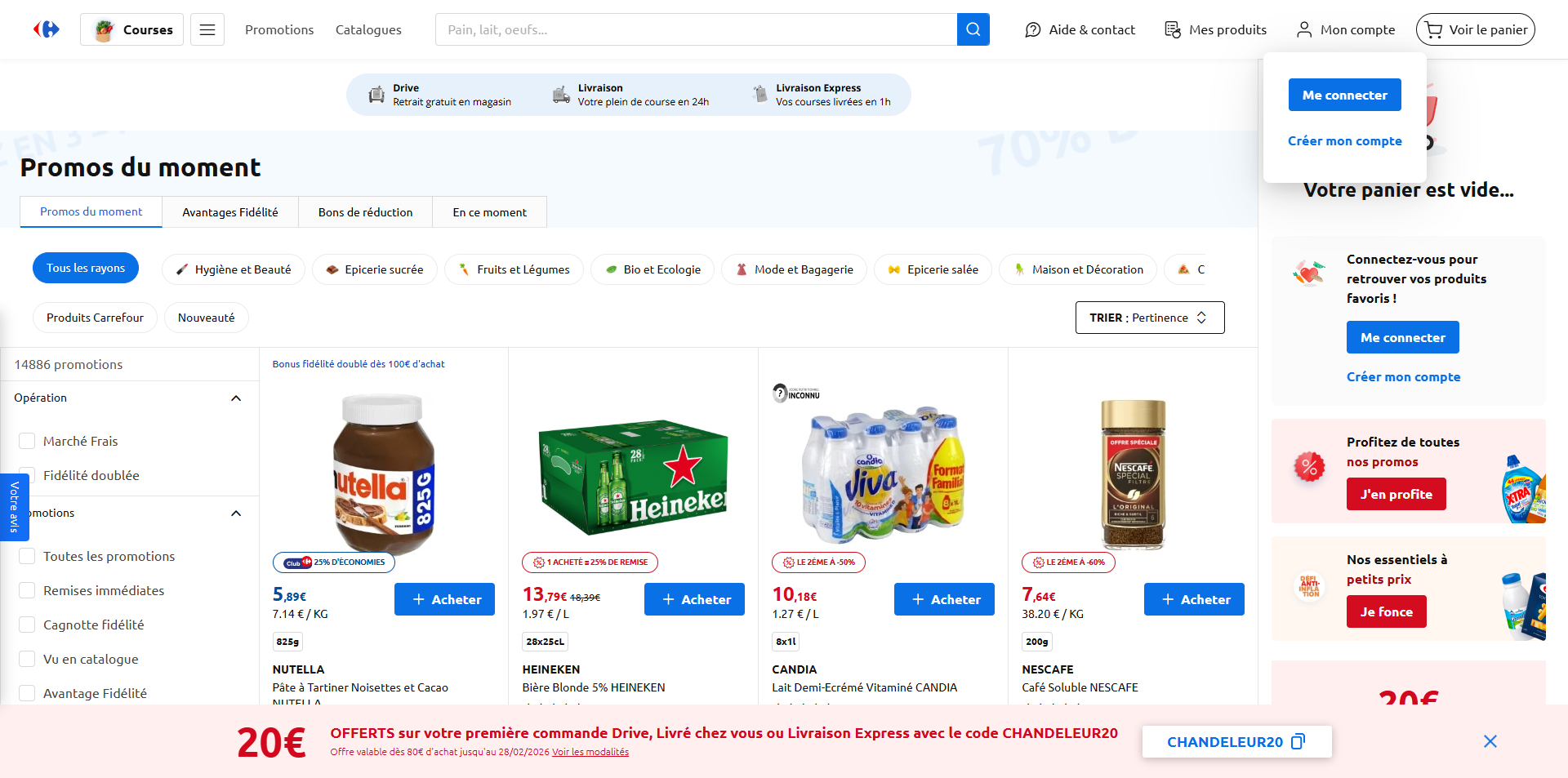Add Heineken beer with Acheter button
Viewport: 1568px width, 778px height.
[694, 599]
